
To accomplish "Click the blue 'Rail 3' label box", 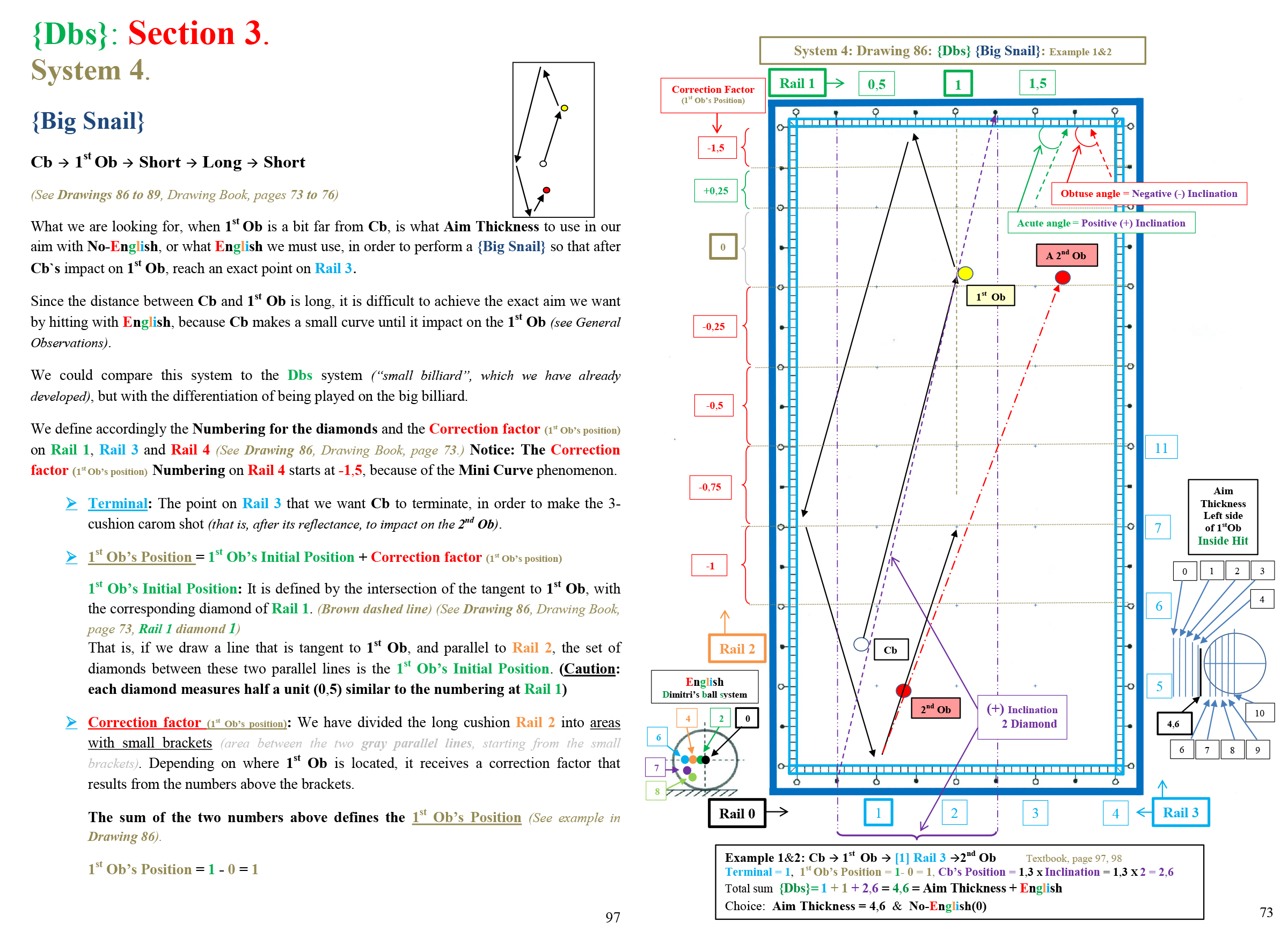I will point(1181,812).
